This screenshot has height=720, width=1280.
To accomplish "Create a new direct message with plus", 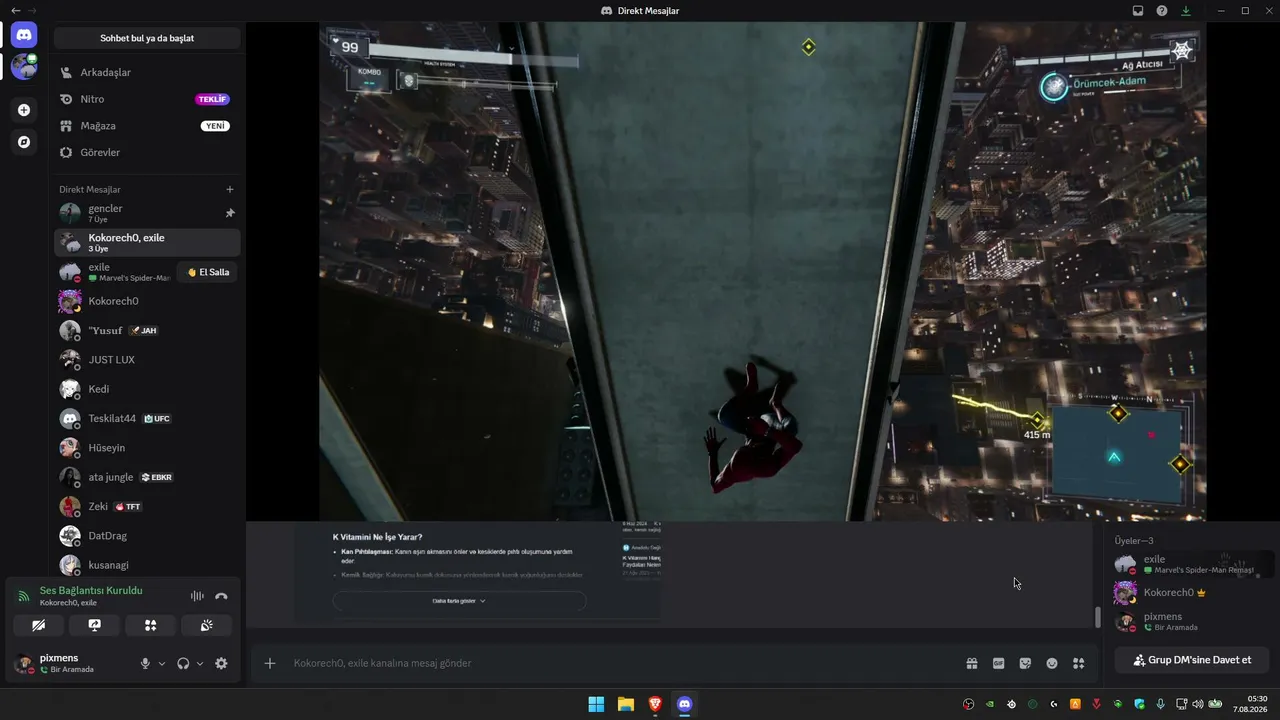I will (230, 189).
